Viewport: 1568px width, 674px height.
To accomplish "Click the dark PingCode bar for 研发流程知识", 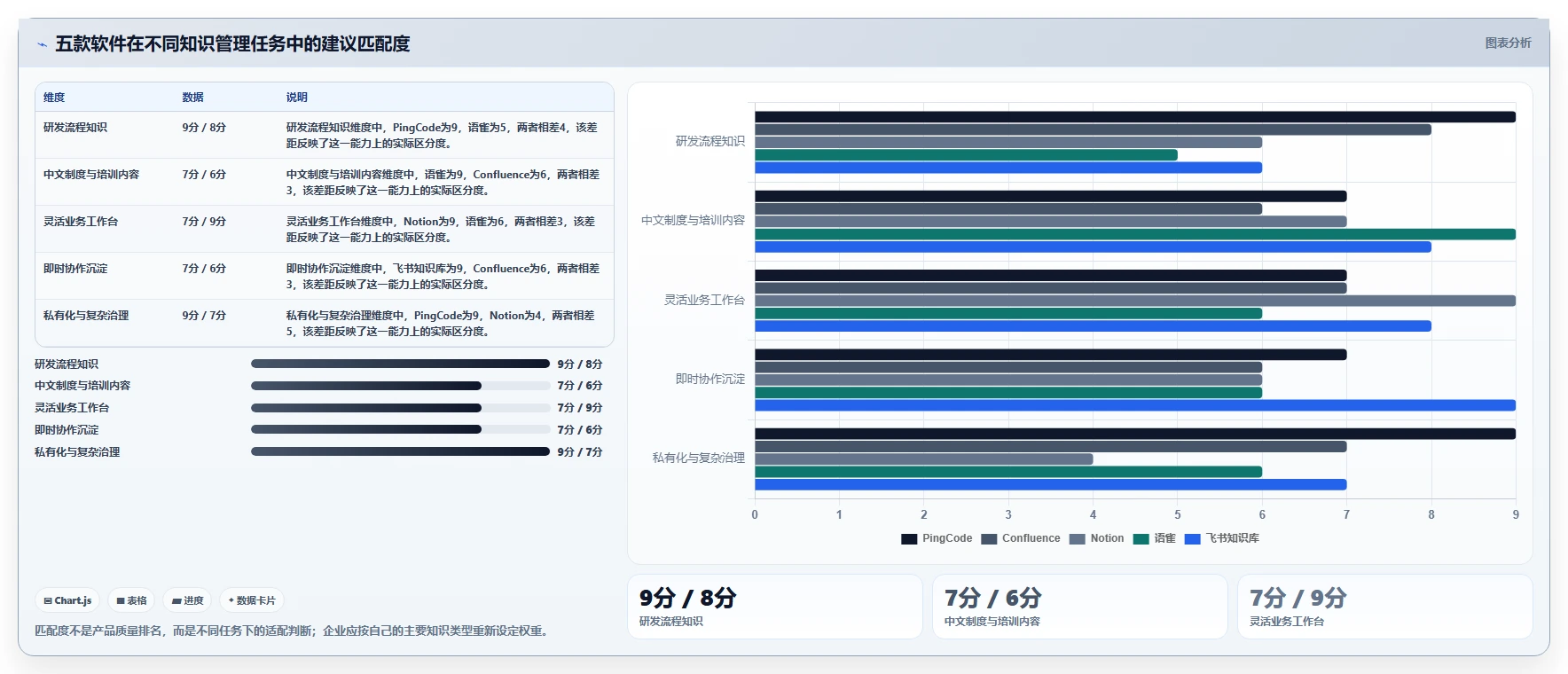I will coord(1135,117).
